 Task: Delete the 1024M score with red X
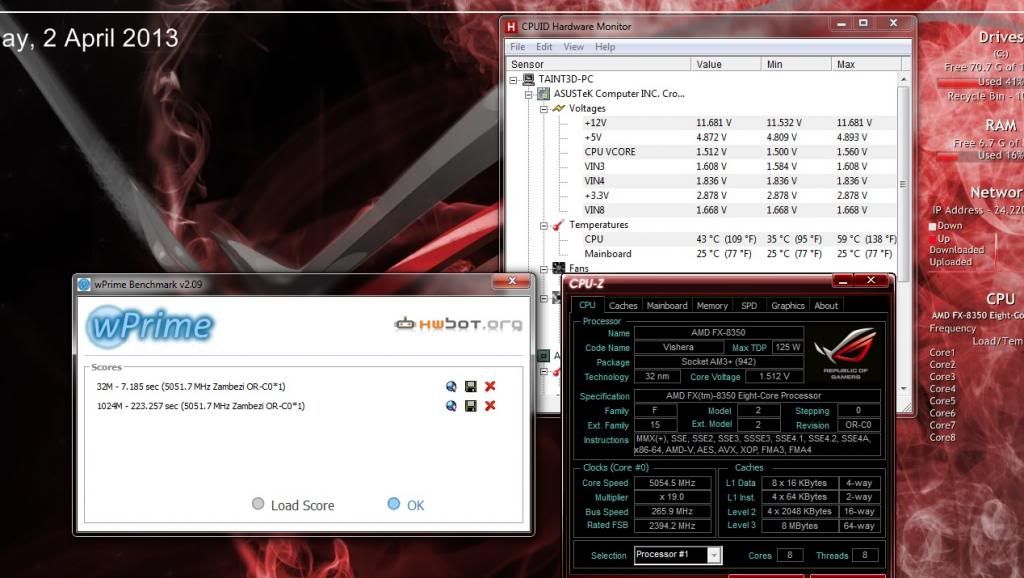point(490,405)
